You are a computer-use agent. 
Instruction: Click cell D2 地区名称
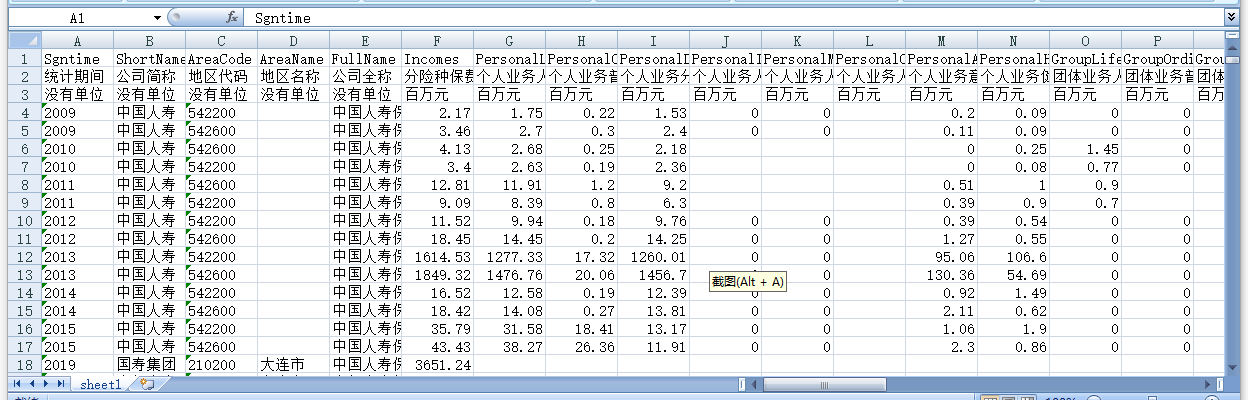tap(294, 77)
